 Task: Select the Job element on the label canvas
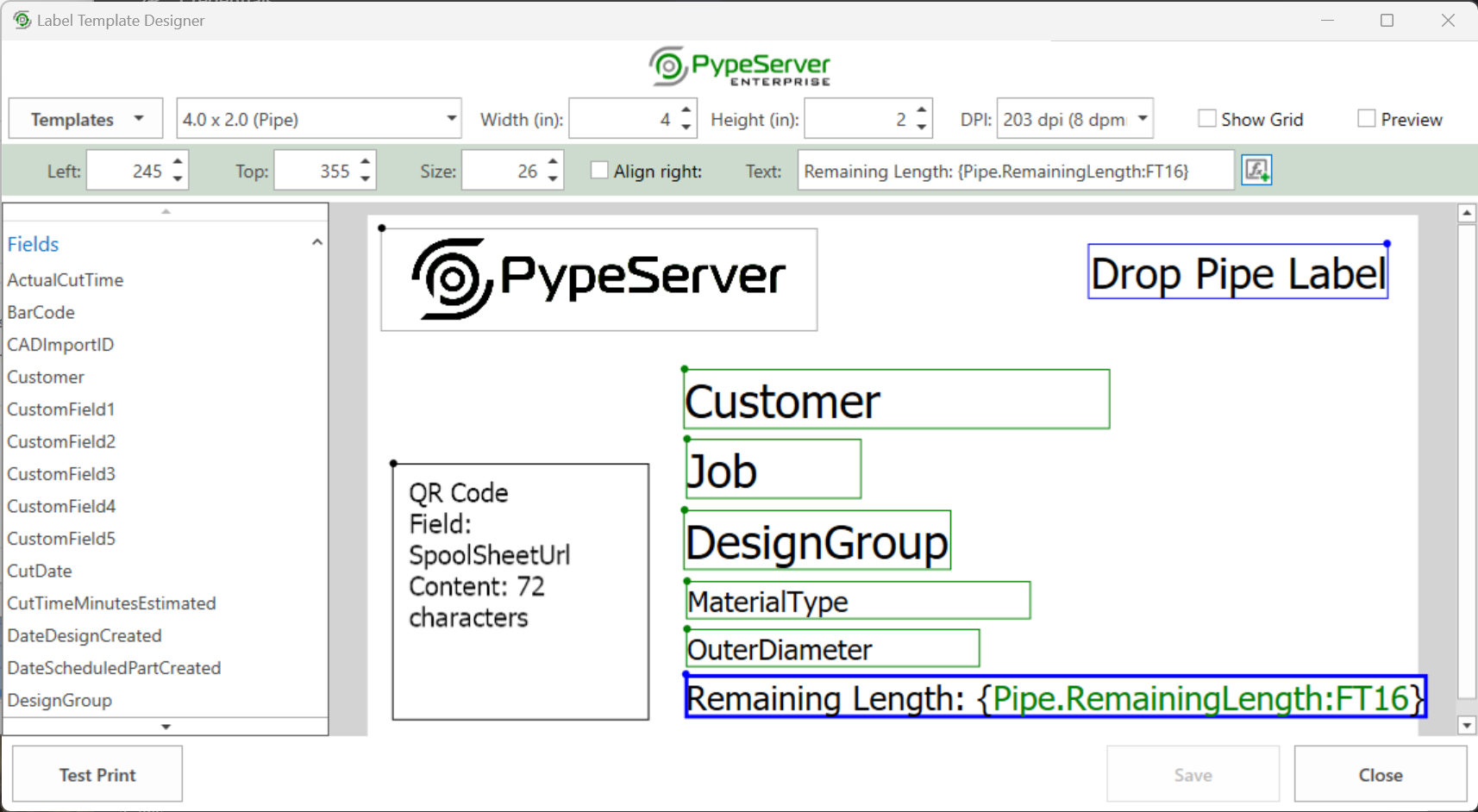pyautogui.click(x=773, y=469)
